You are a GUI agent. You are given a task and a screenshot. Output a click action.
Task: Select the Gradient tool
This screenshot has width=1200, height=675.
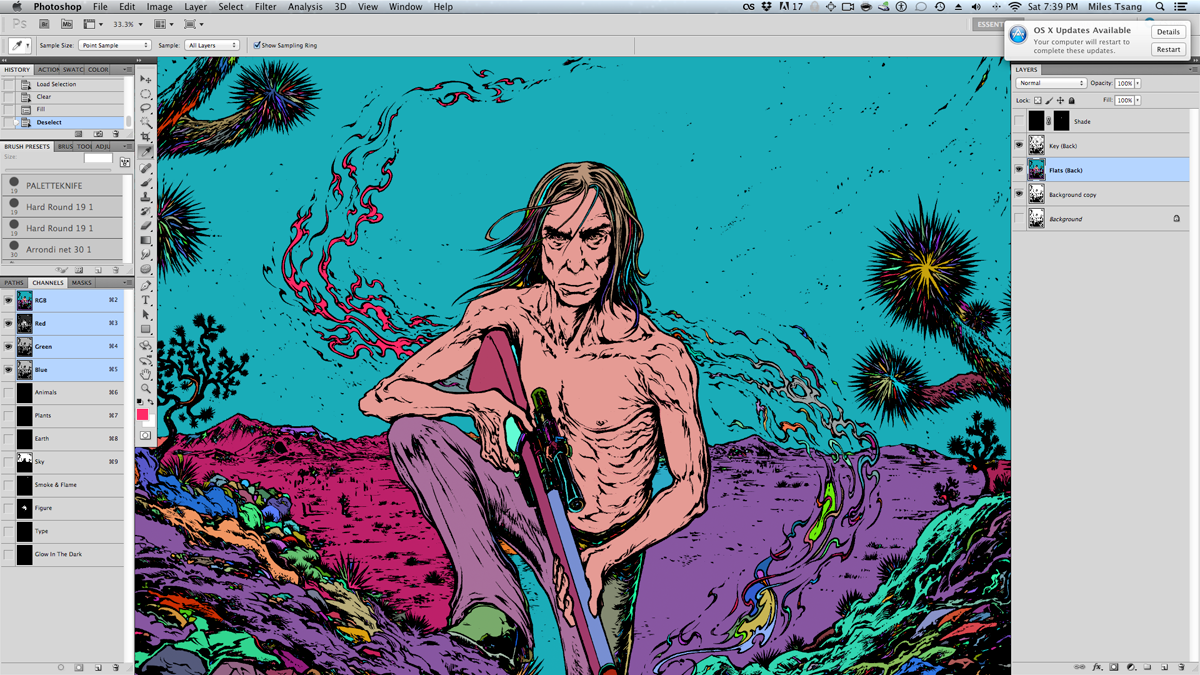146,241
